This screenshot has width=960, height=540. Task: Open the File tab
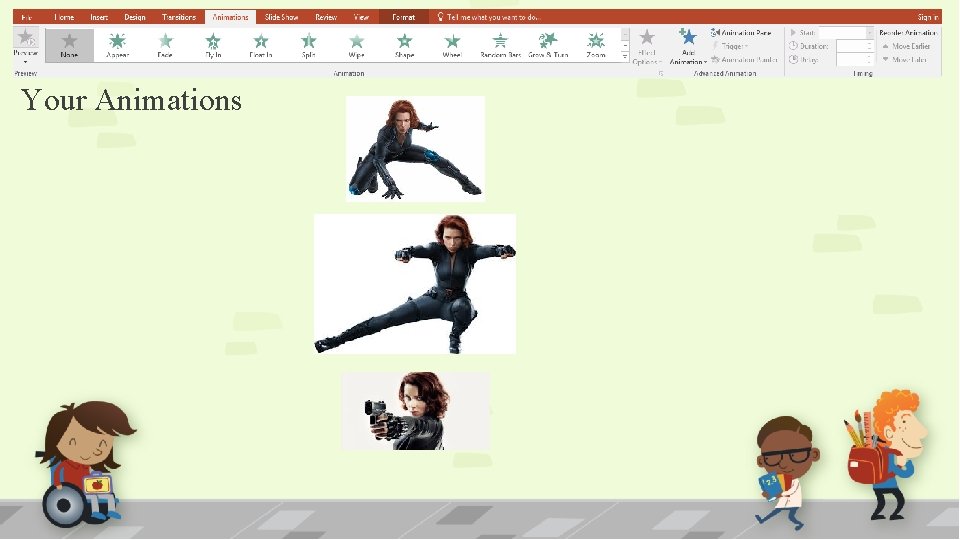[26, 17]
